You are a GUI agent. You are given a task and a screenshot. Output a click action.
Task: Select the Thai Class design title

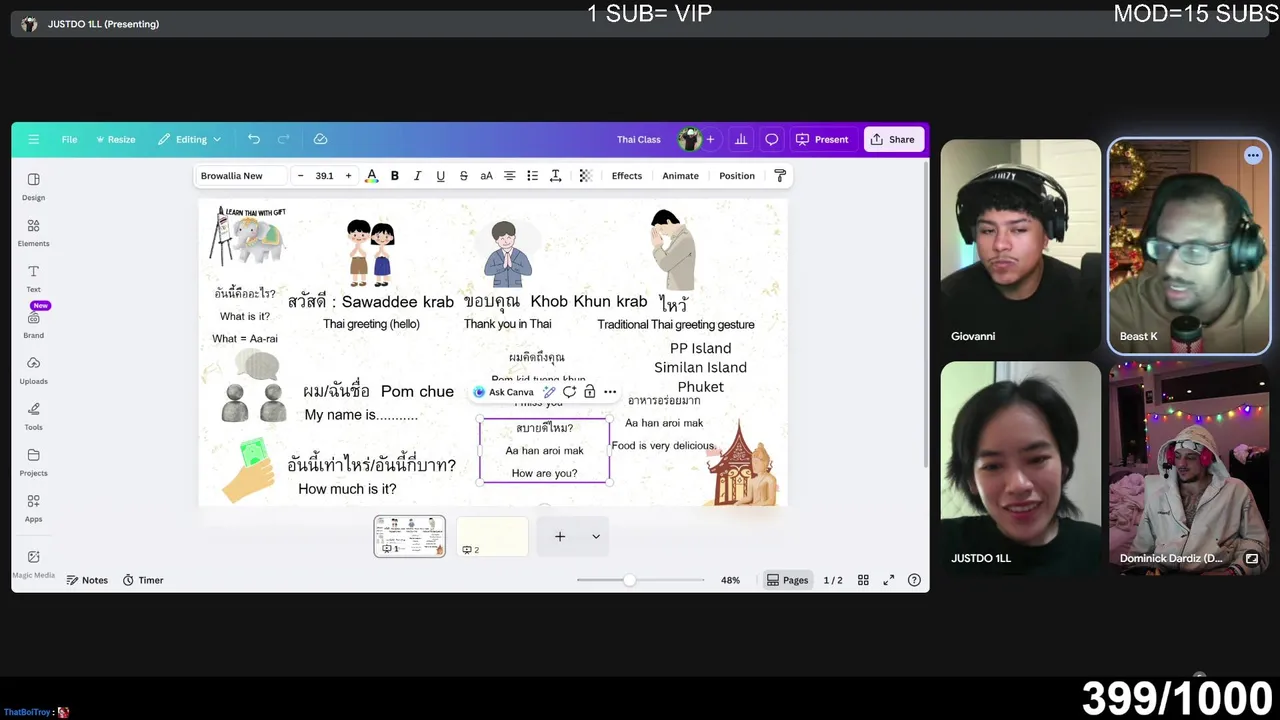(x=639, y=140)
